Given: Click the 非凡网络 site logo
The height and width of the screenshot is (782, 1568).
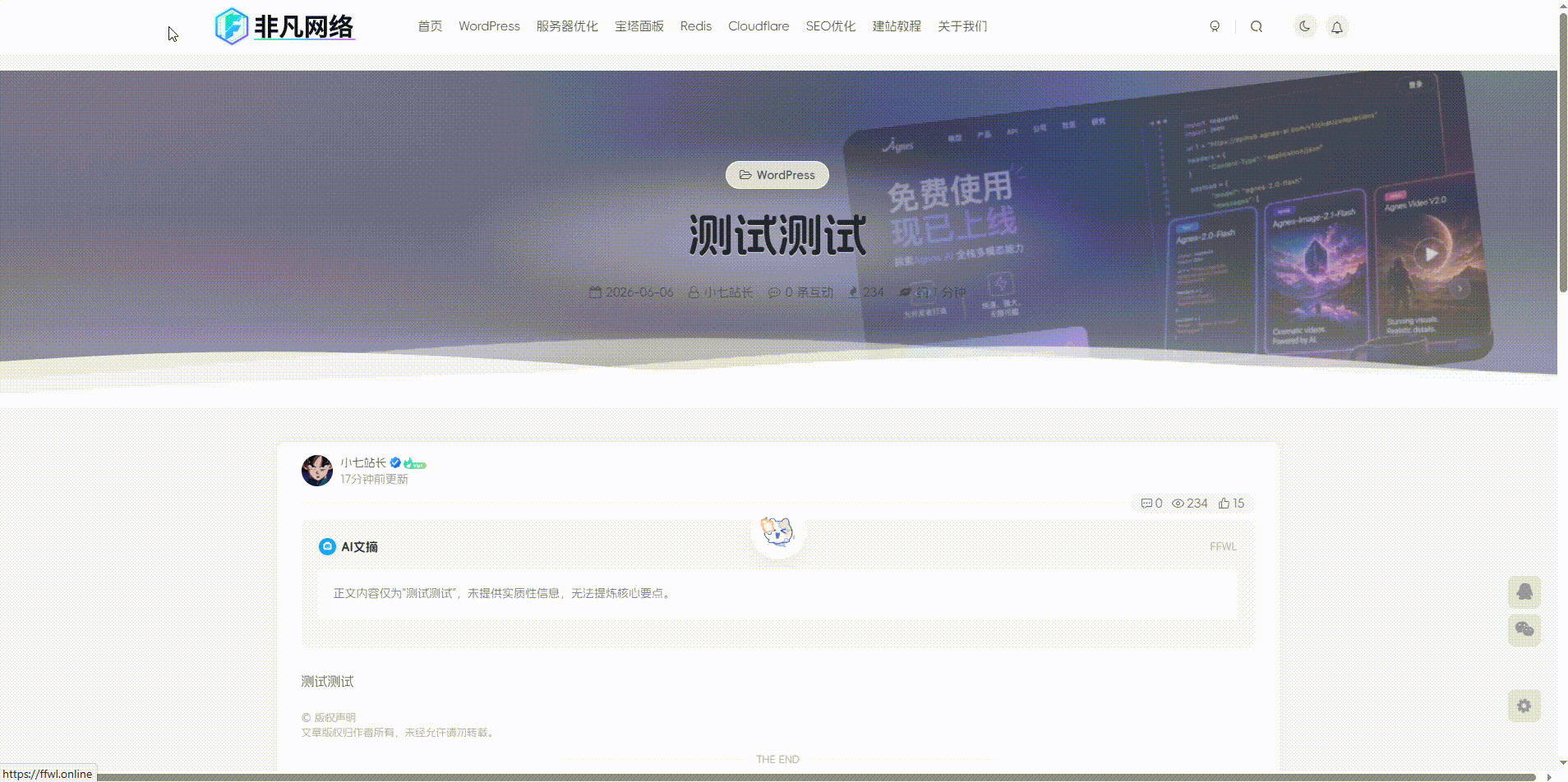Looking at the screenshot, I should [284, 26].
